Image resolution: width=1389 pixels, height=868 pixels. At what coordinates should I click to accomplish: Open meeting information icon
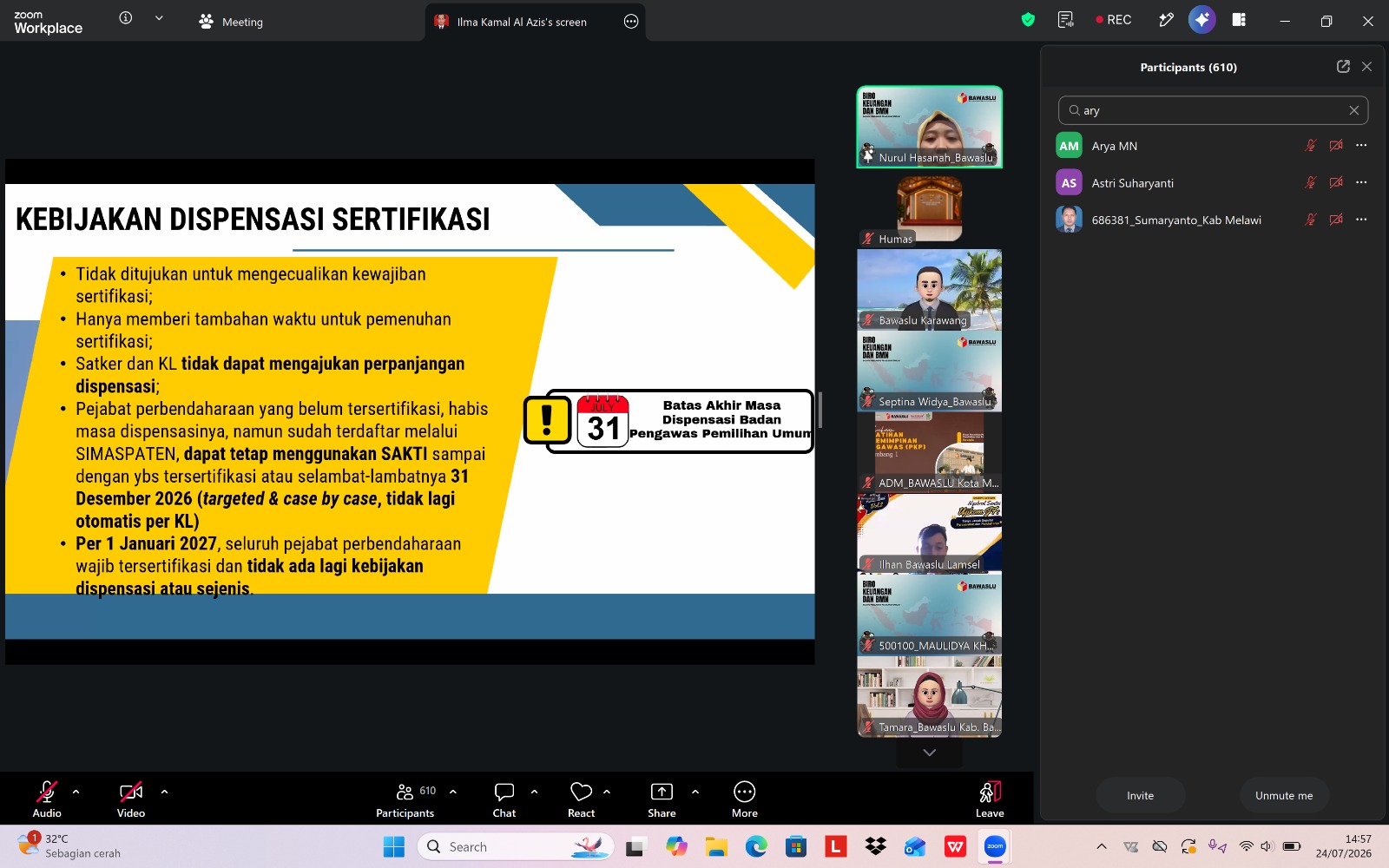coord(126,18)
